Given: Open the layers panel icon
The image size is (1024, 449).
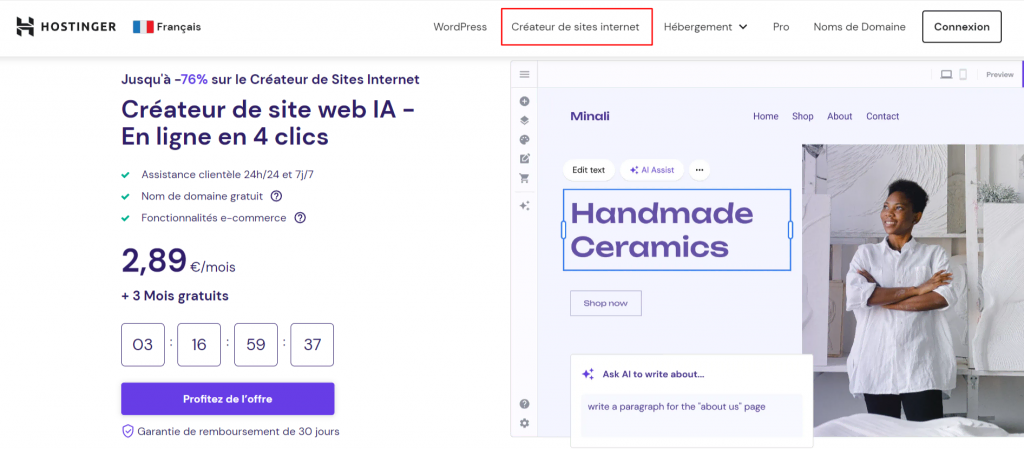Looking at the screenshot, I should 524,120.
